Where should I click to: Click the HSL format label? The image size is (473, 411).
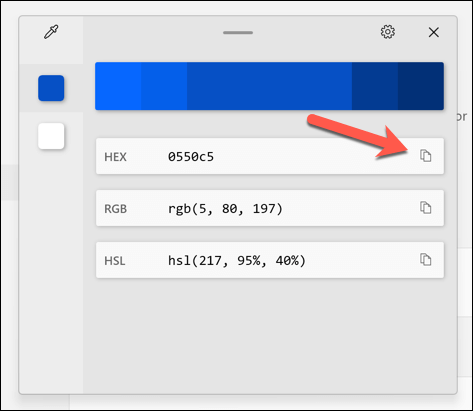(x=115, y=261)
